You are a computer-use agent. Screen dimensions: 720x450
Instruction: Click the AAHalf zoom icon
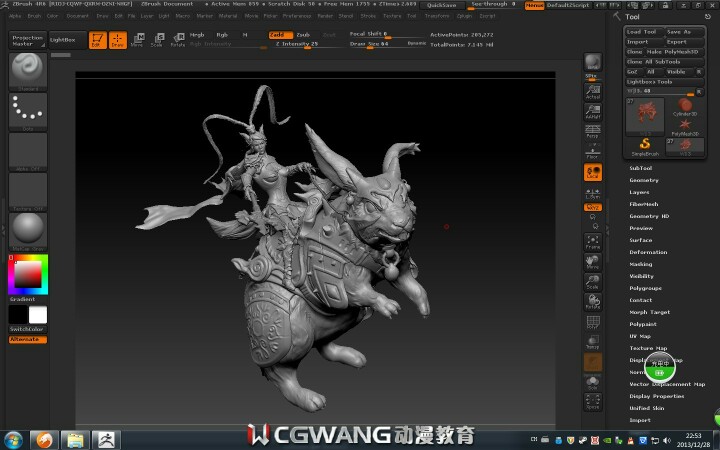(593, 112)
